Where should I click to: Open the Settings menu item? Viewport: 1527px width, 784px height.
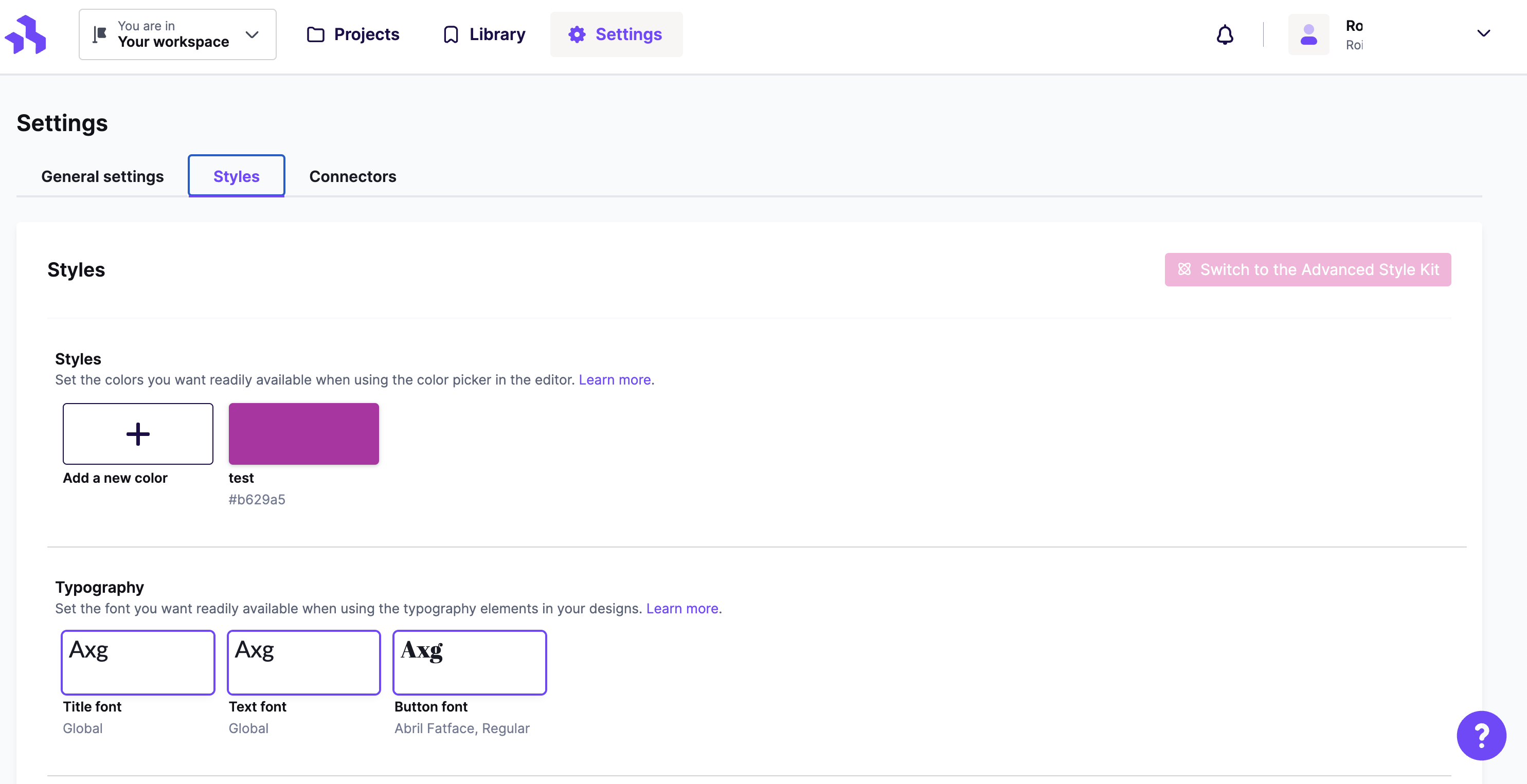(x=616, y=34)
